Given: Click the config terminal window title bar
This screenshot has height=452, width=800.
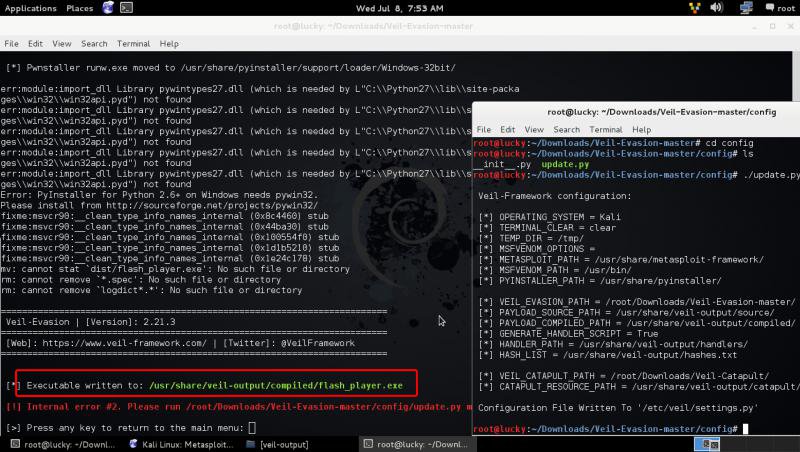Looking at the screenshot, I should (x=636, y=112).
